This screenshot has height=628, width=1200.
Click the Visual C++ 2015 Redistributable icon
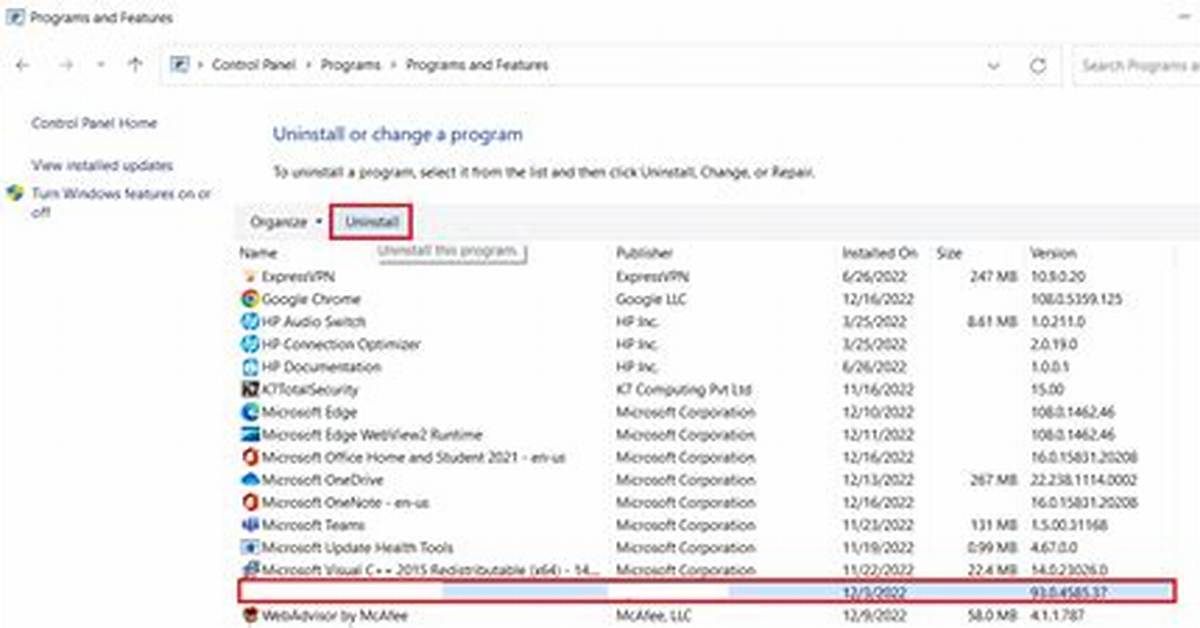[x=250, y=570]
